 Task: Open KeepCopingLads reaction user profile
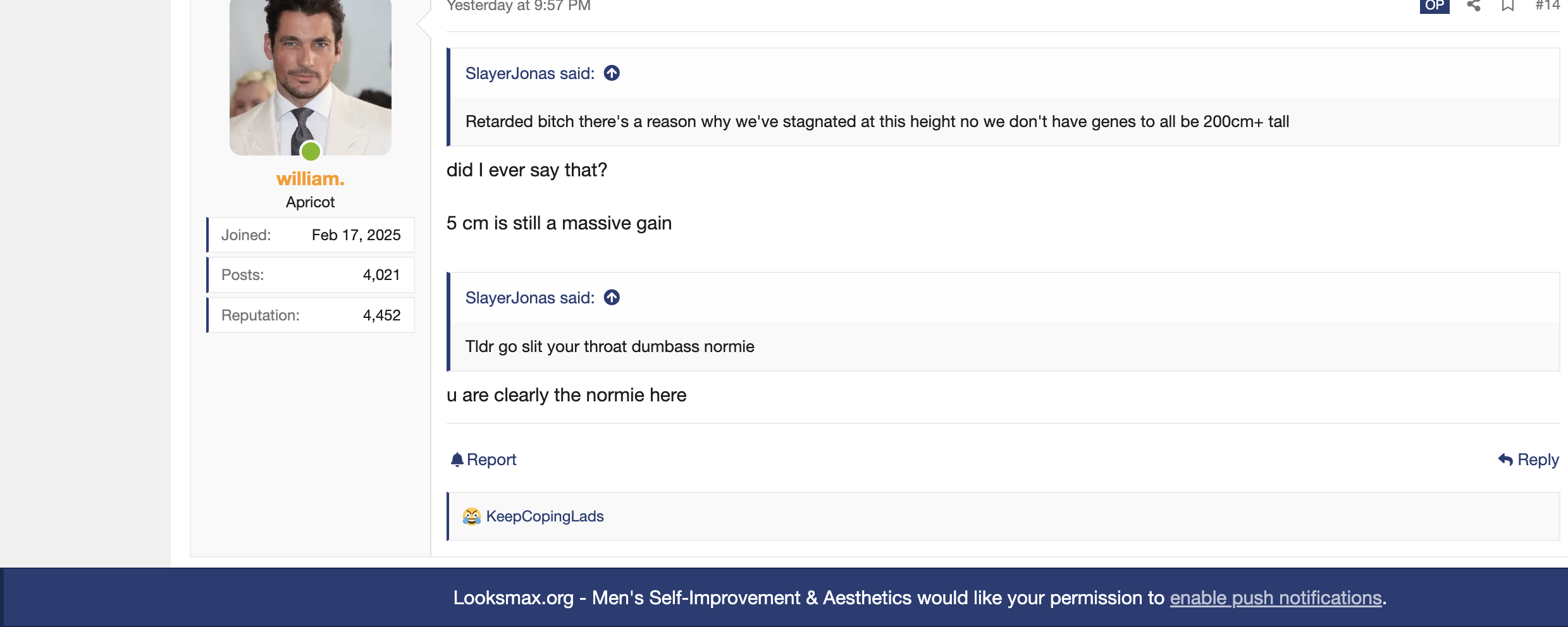[x=545, y=516]
